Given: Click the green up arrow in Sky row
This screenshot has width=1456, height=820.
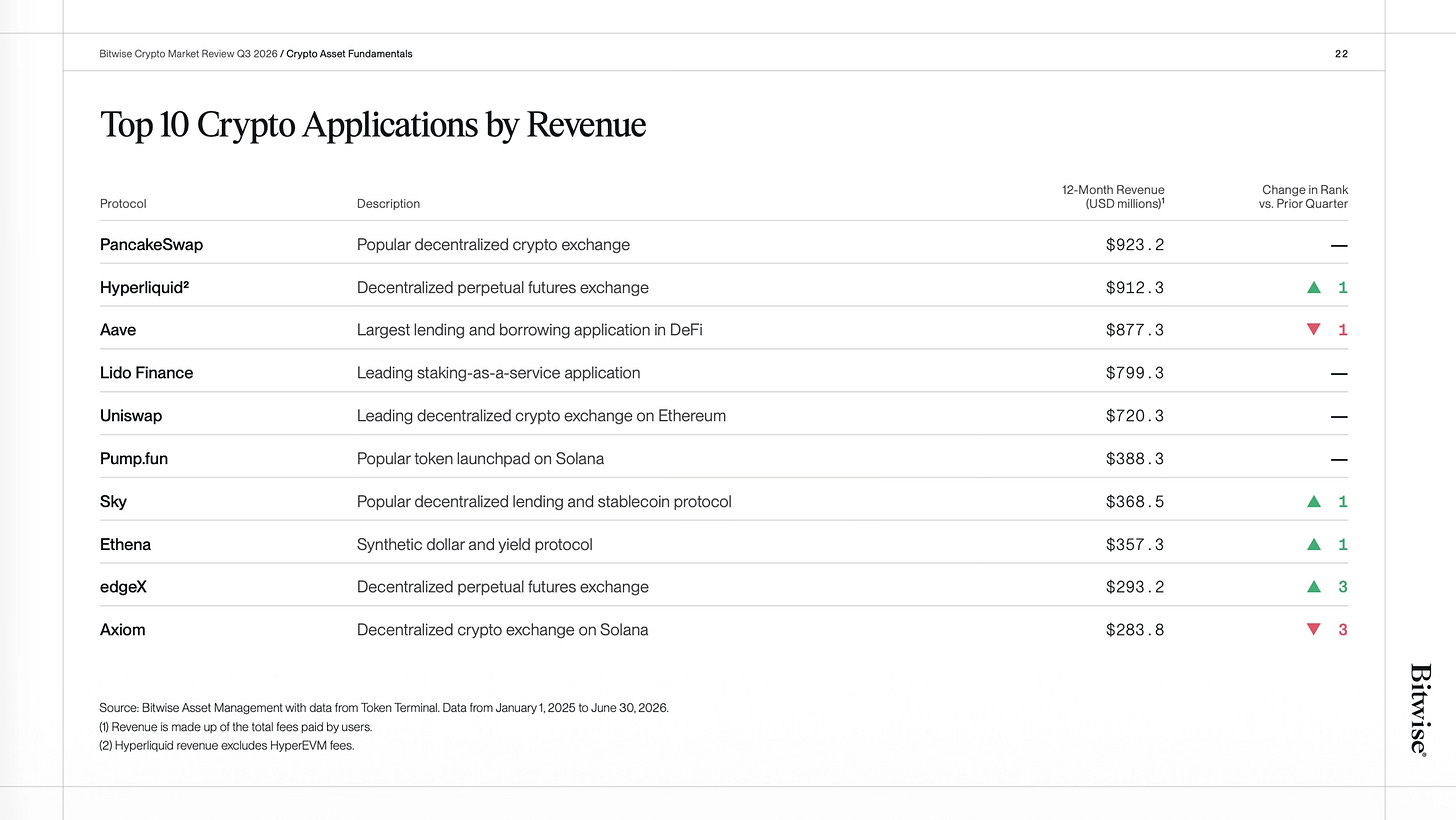Looking at the screenshot, I should tap(1314, 501).
